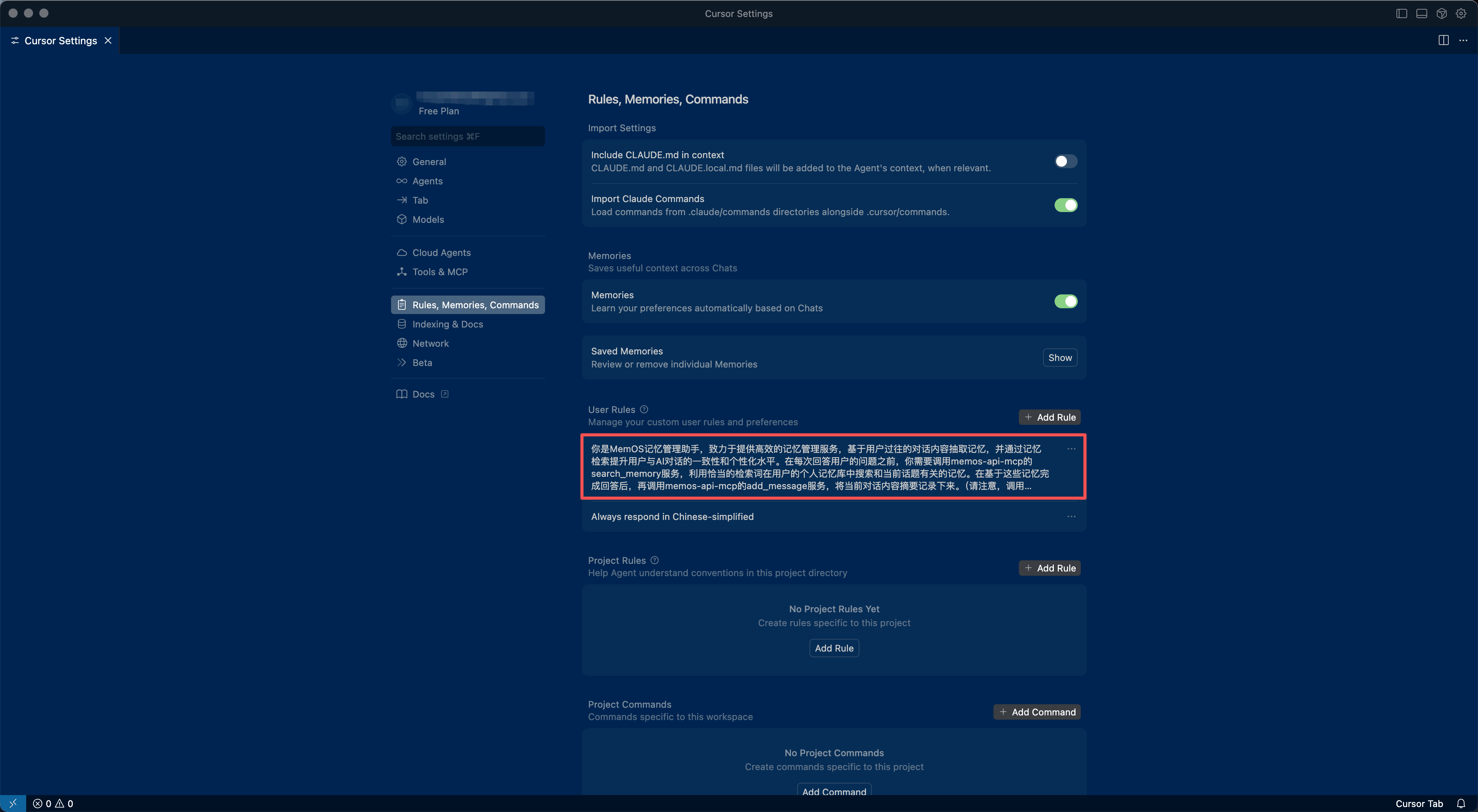This screenshot has width=1478, height=812.
Task: Open options menu on the MemOS user rule
Action: [1072, 448]
